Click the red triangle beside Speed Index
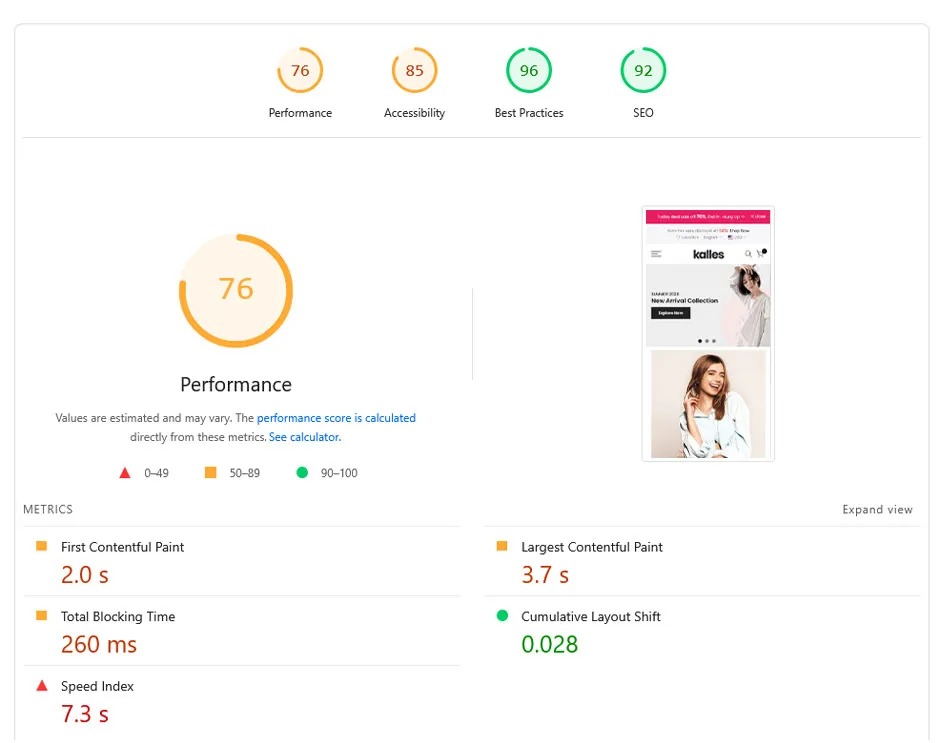The height and width of the screenshot is (743, 947). tap(42, 686)
